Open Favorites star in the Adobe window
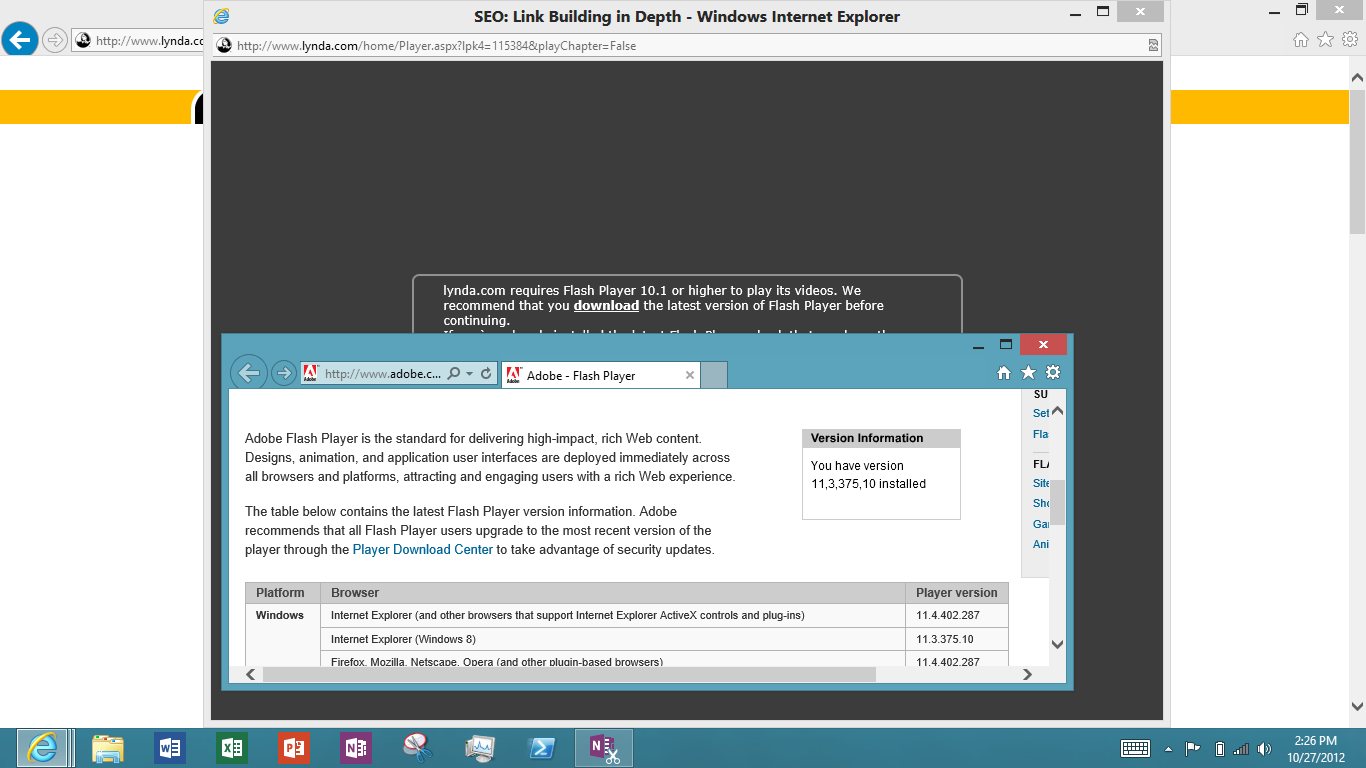This screenshot has height=768, width=1366. 1028,373
